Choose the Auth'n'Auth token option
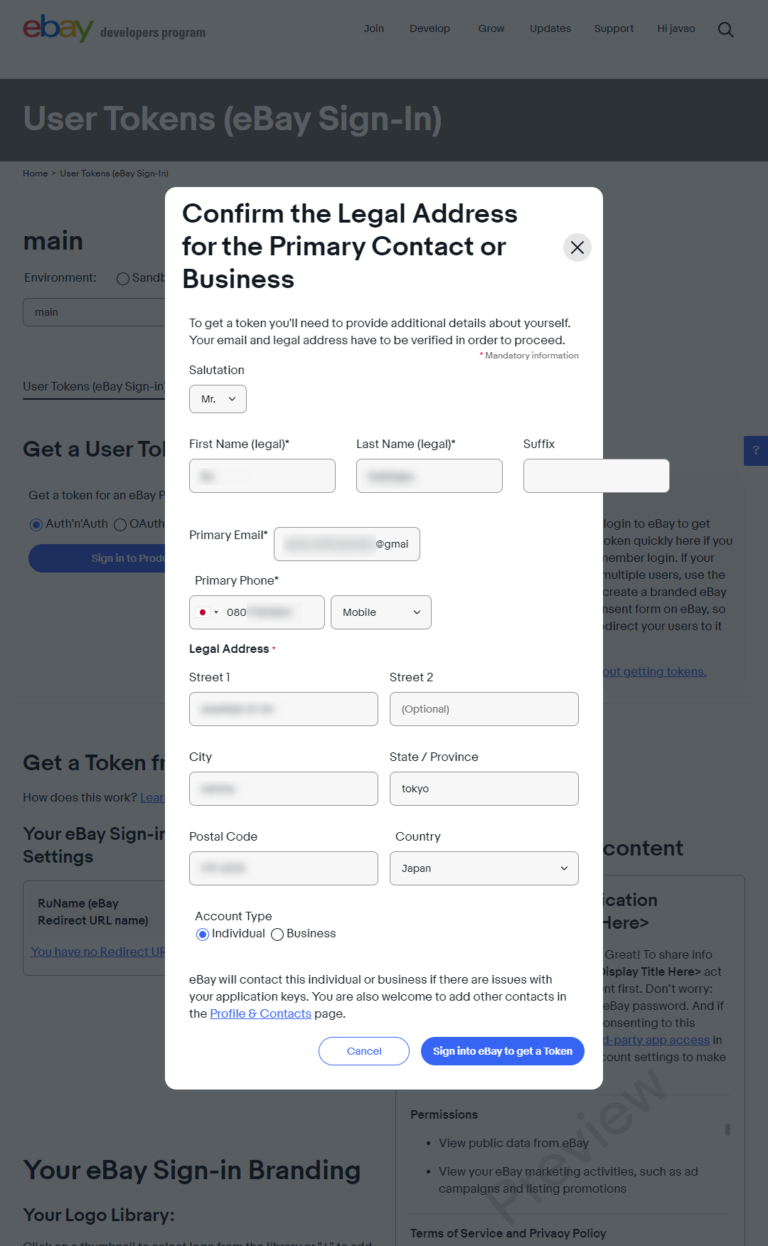 click(37, 524)
